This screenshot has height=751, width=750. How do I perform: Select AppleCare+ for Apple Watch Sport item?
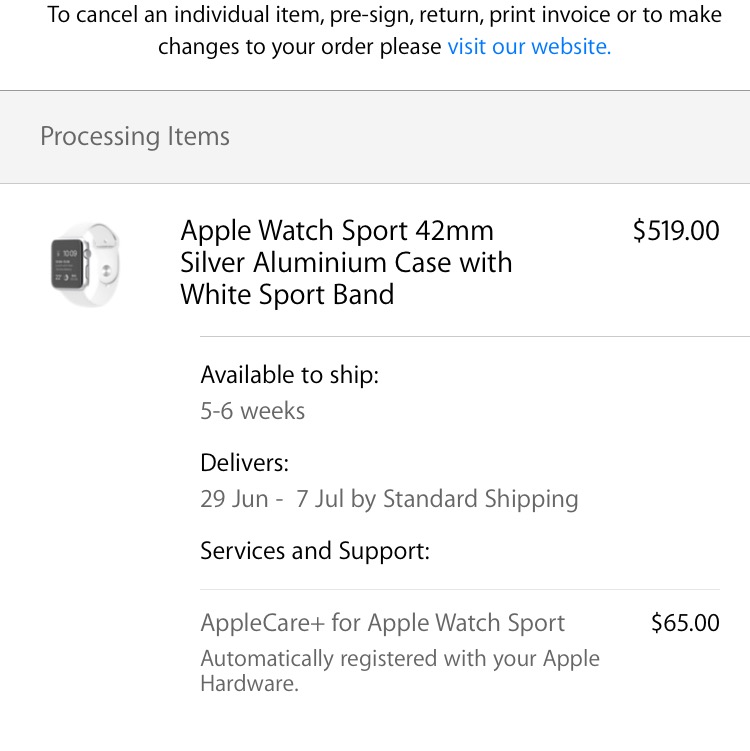383,623
